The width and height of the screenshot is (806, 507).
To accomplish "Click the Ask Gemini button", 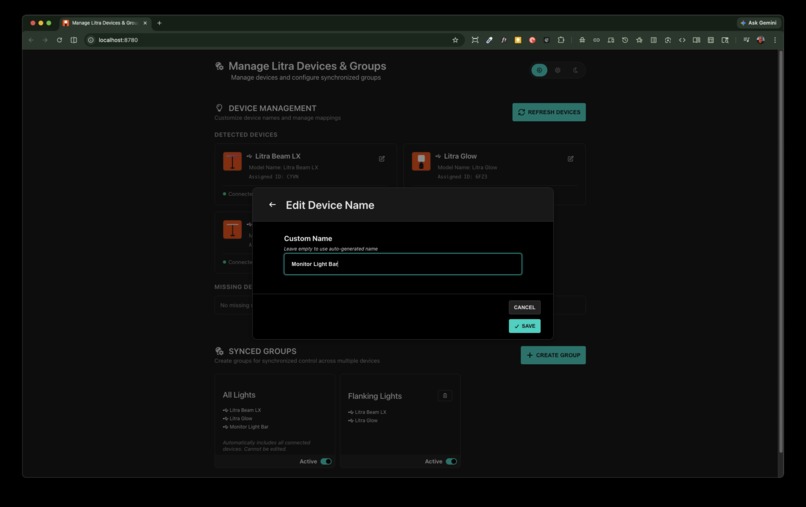I will 759,23.
